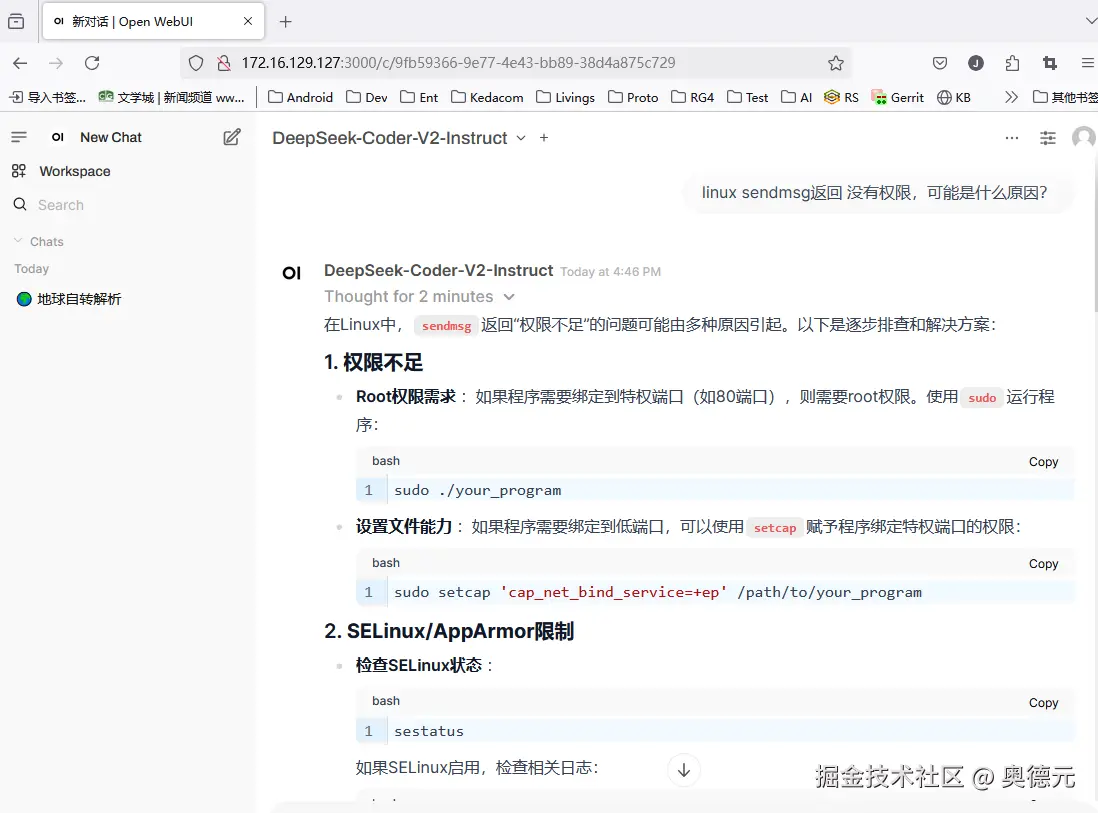Close the Open WebUI tab
The height and width of the screenshot is (813, 1098).
248,21
